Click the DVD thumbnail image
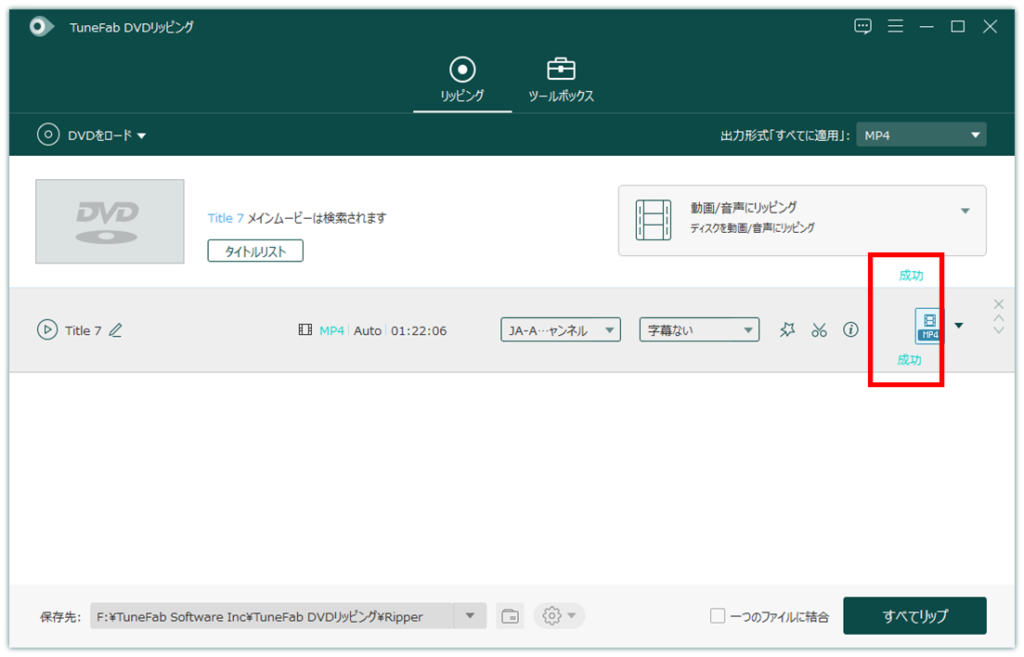 (110, 221)
